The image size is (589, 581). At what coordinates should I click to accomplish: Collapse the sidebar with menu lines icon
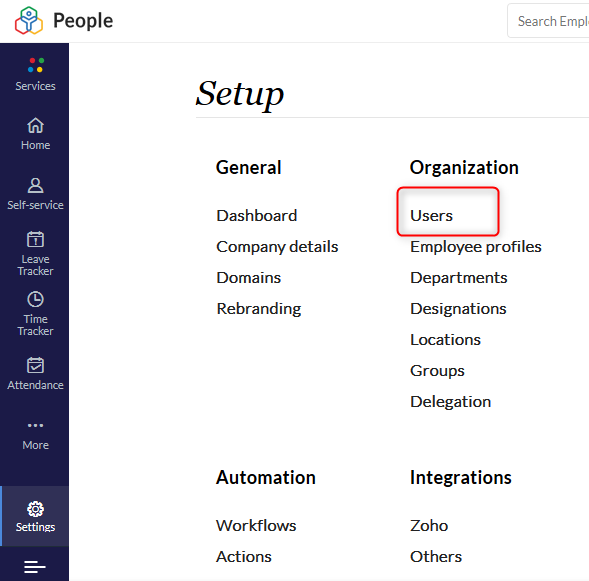[x=35, y=567]
